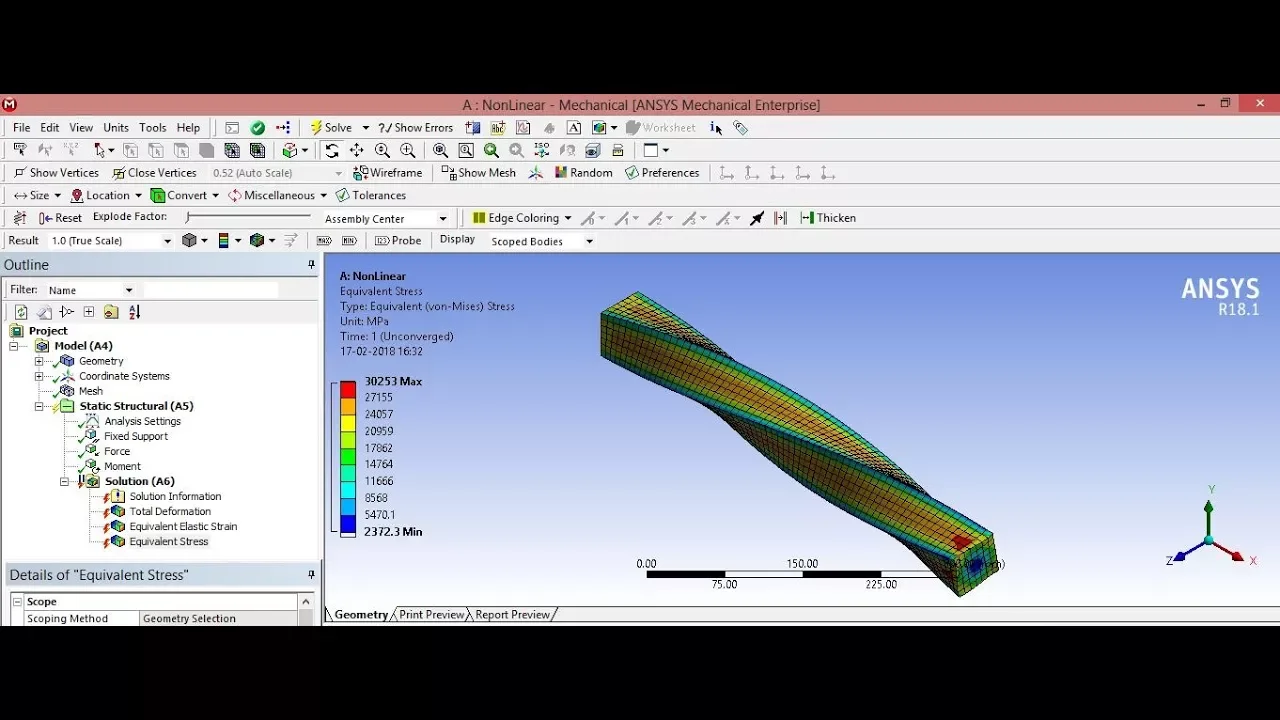This screenshot has height=720, width=1280.
Task: Open the Result scale True Scale combo box
Action: click(x=110, y=241)
